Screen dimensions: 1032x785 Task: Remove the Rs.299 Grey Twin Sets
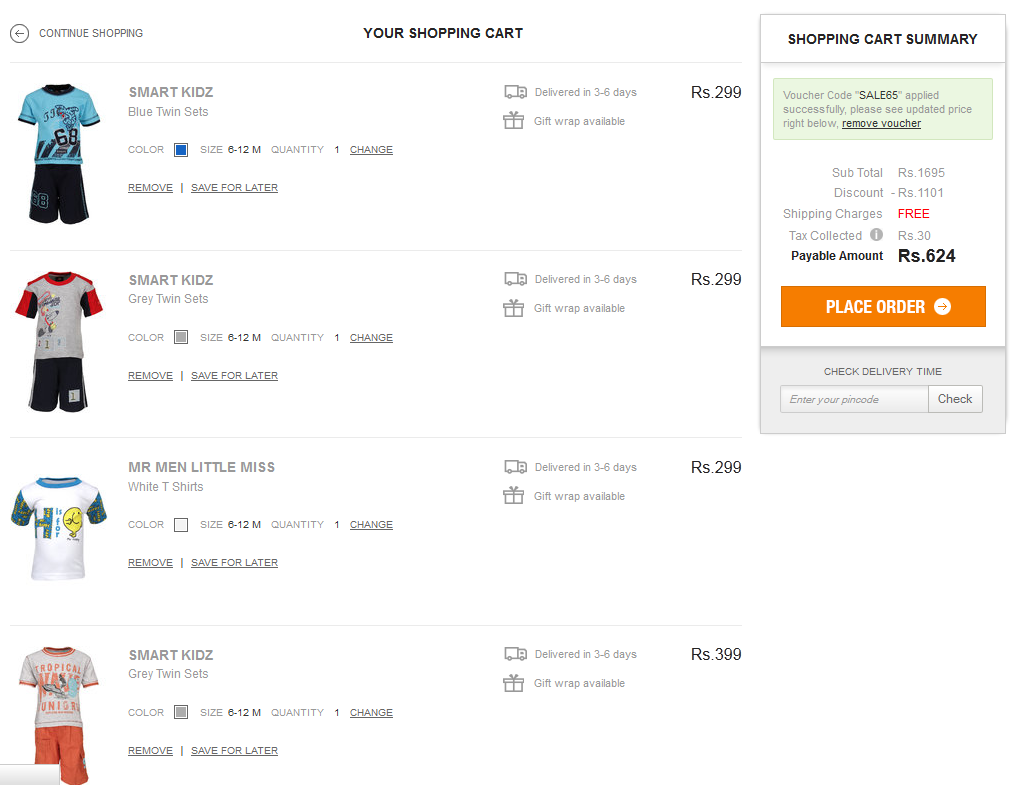coord(150,376)
